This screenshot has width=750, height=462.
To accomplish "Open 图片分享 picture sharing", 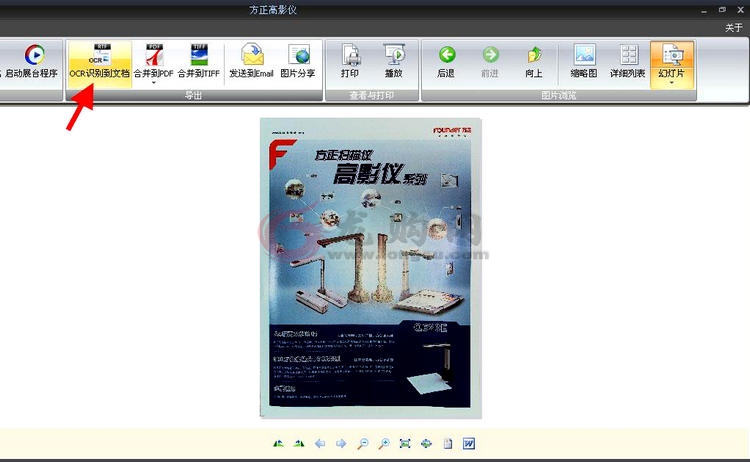I will 298,60.
